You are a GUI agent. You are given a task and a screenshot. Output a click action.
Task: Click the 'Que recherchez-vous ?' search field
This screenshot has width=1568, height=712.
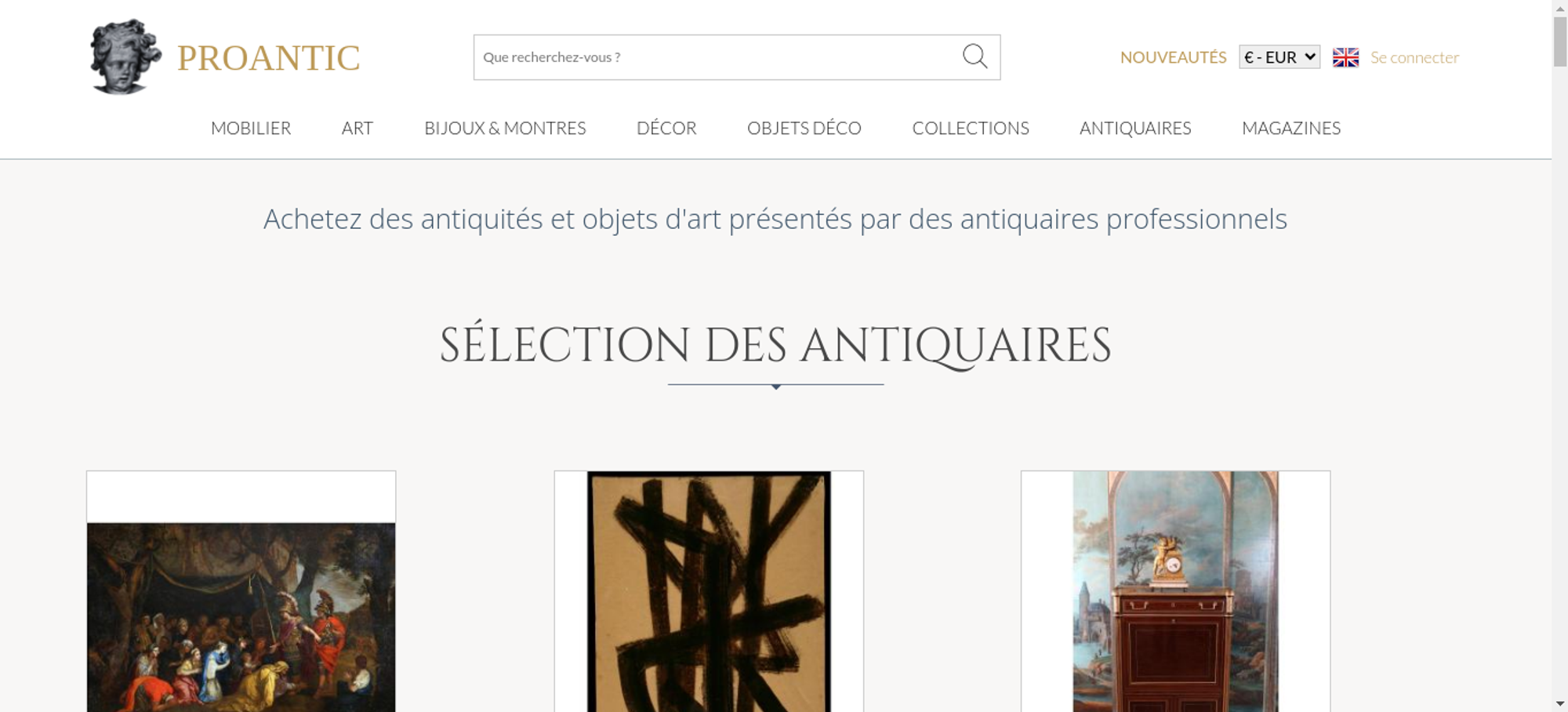coord(717,57)
